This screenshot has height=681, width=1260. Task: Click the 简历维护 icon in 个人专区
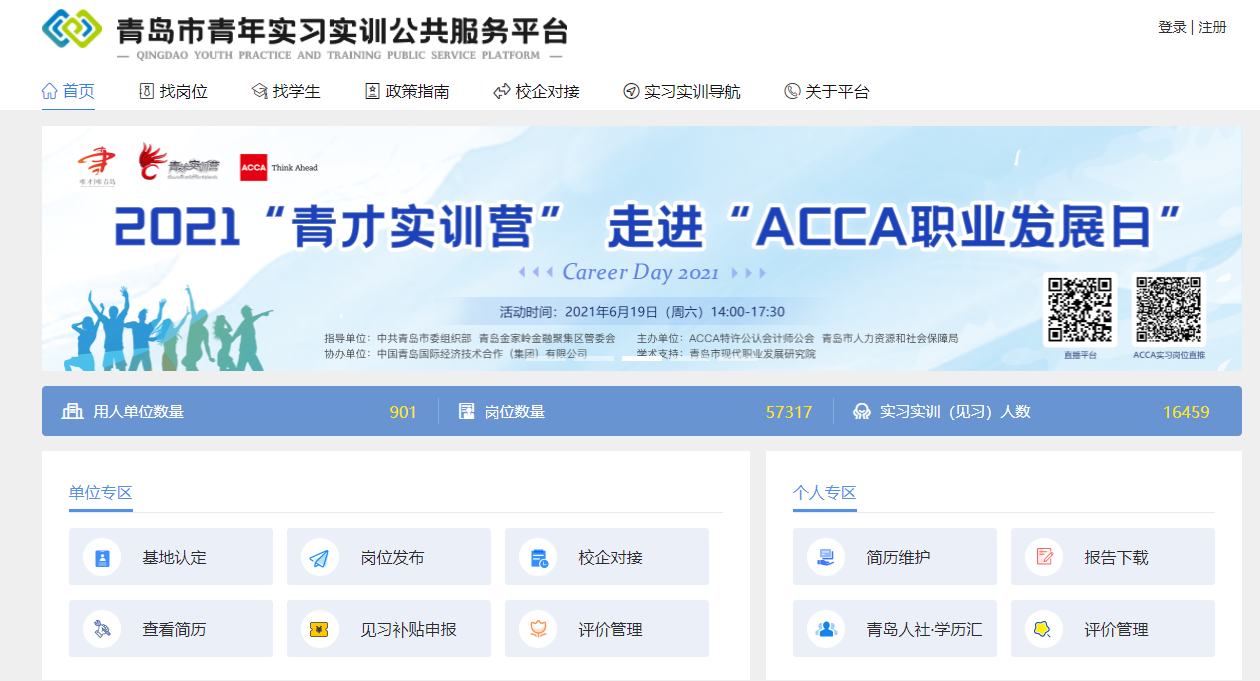coord(825,557)
